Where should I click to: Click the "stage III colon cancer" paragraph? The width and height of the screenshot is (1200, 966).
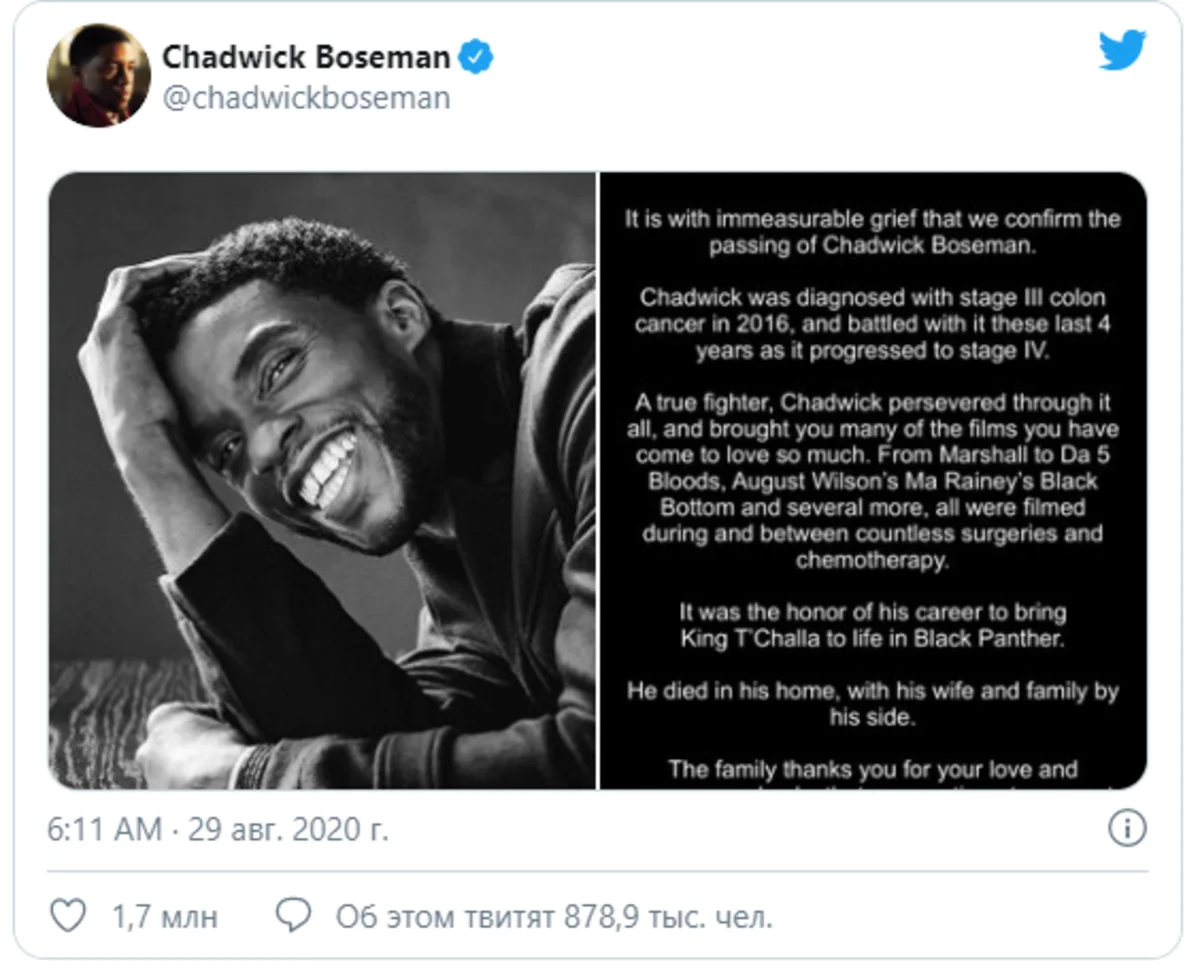[x=872, y=324]
